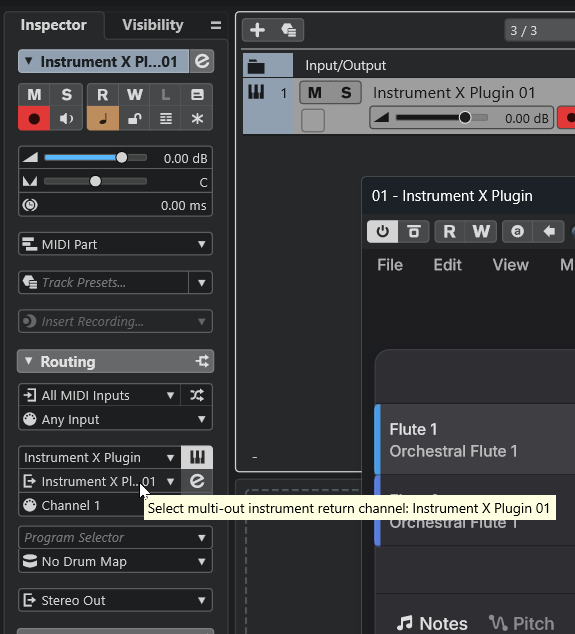
Task: Open Instrument X Plugin instrument selector
Action: point(99,457)
